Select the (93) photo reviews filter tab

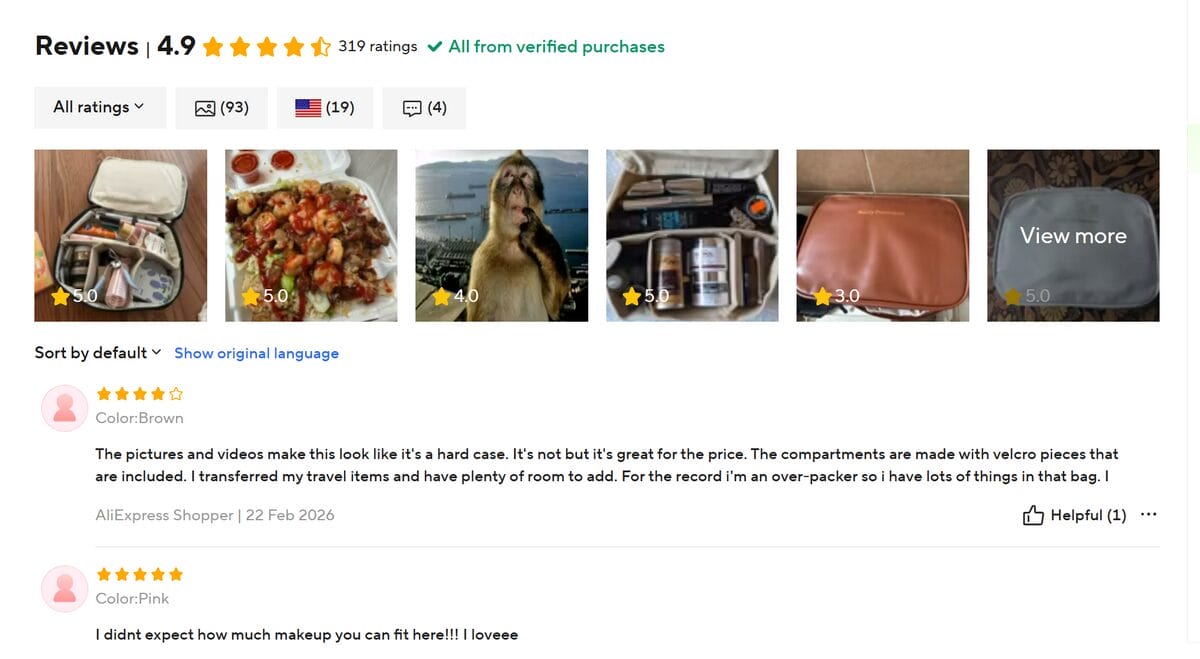[221, 107]
